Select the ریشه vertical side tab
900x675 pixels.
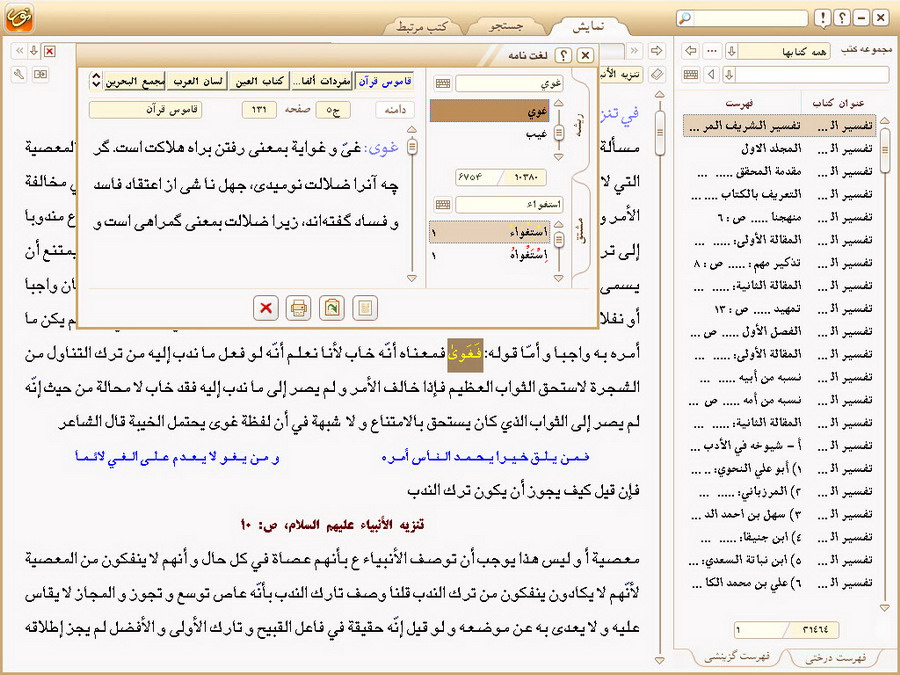pyautogui.click(x=581, y=123)
